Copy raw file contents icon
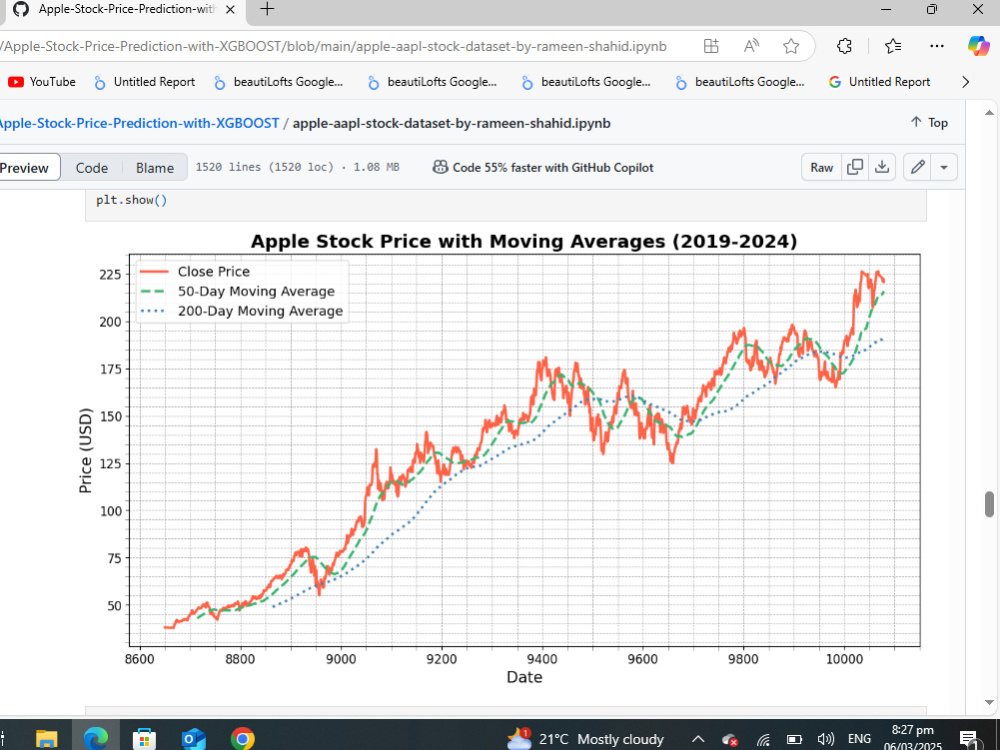Screen dimensions: 1000x750 tap(855, 167)
